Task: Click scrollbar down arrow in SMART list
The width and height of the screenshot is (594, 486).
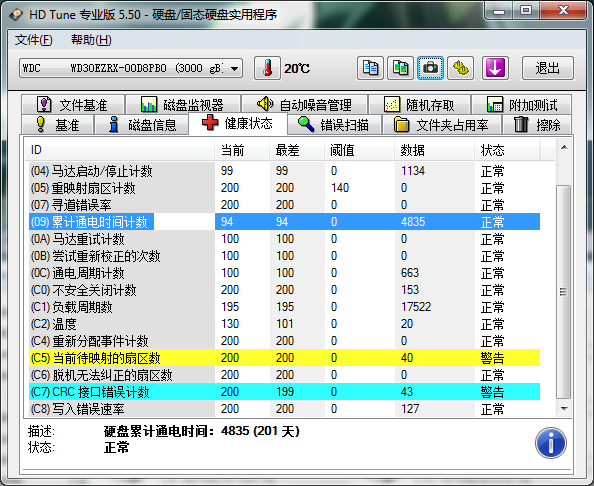Action: (x=564, y=408)
